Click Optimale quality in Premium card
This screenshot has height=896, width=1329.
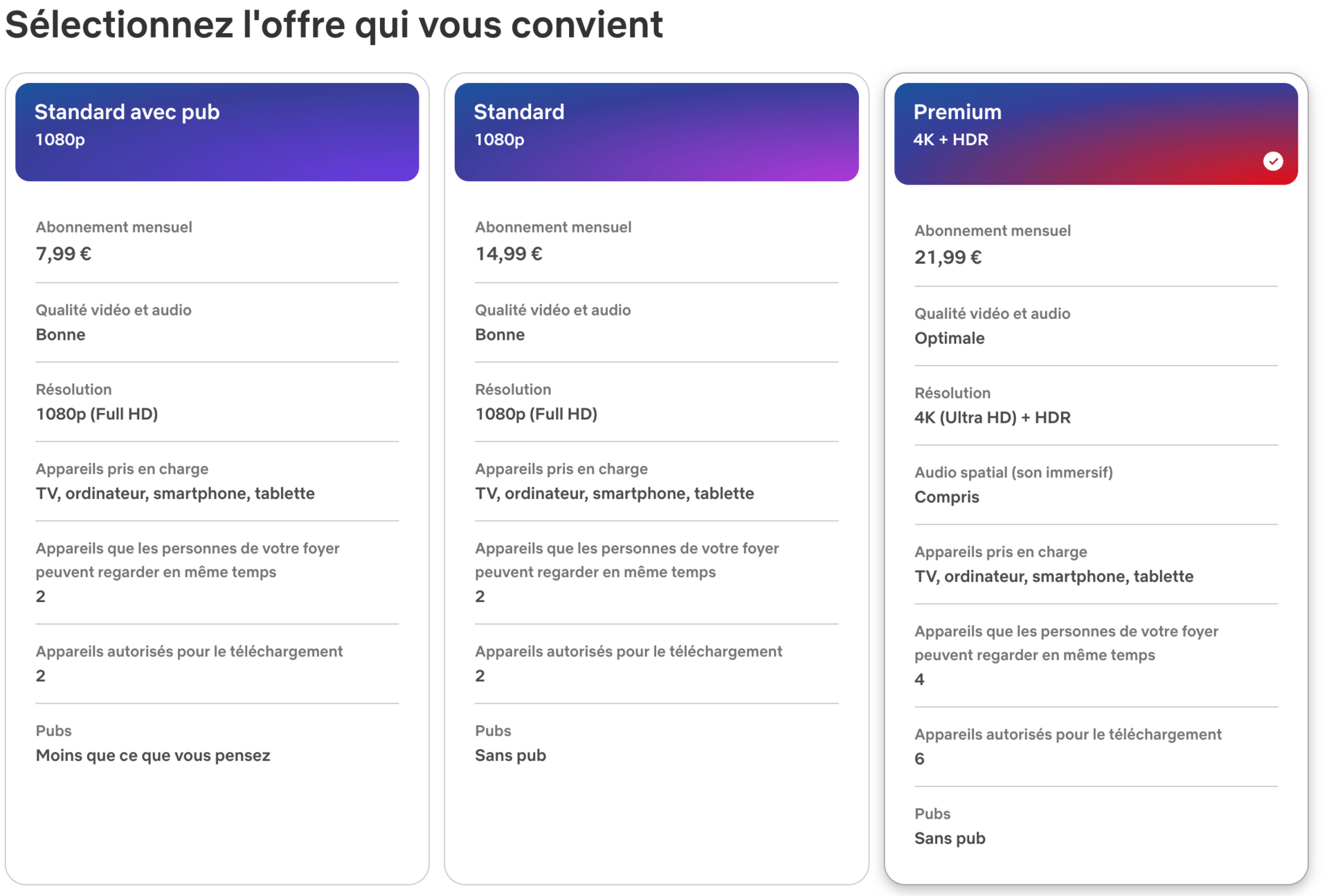coord(949,338)
